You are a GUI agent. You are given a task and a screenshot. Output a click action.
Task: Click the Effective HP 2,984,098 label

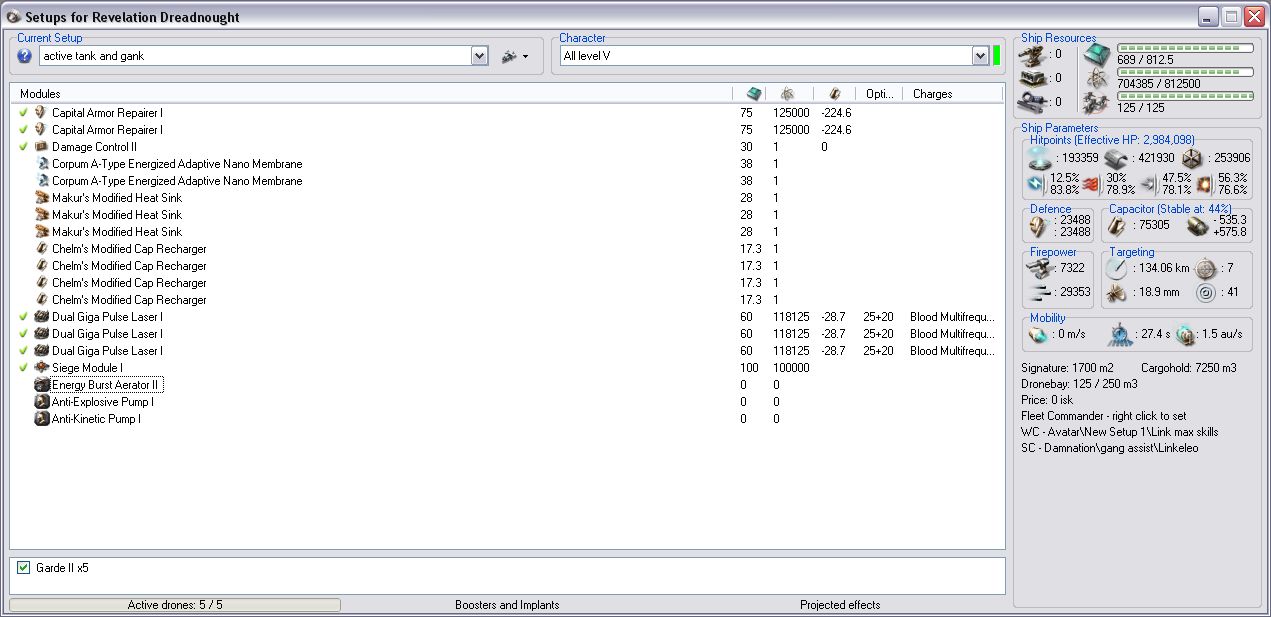pyautogui.click(x=1112, y=140)
